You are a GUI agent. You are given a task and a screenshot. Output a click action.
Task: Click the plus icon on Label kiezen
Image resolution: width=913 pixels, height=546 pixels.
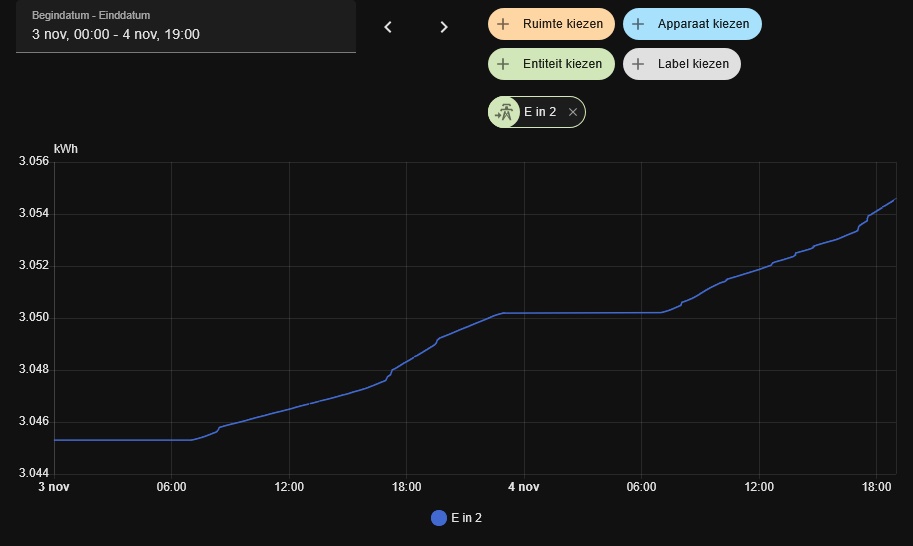pos(638,64)
